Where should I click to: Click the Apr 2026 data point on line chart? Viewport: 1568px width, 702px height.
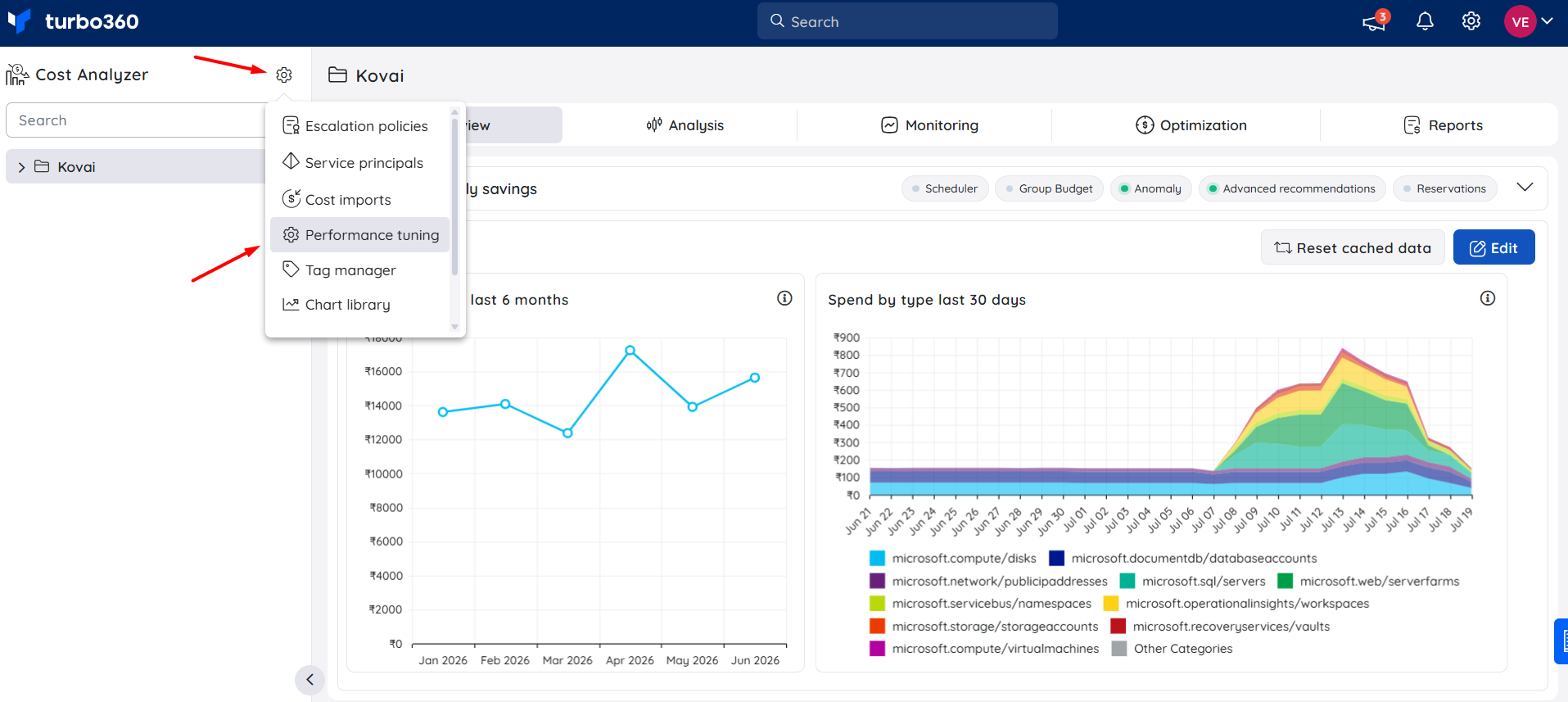coord(630,351)
